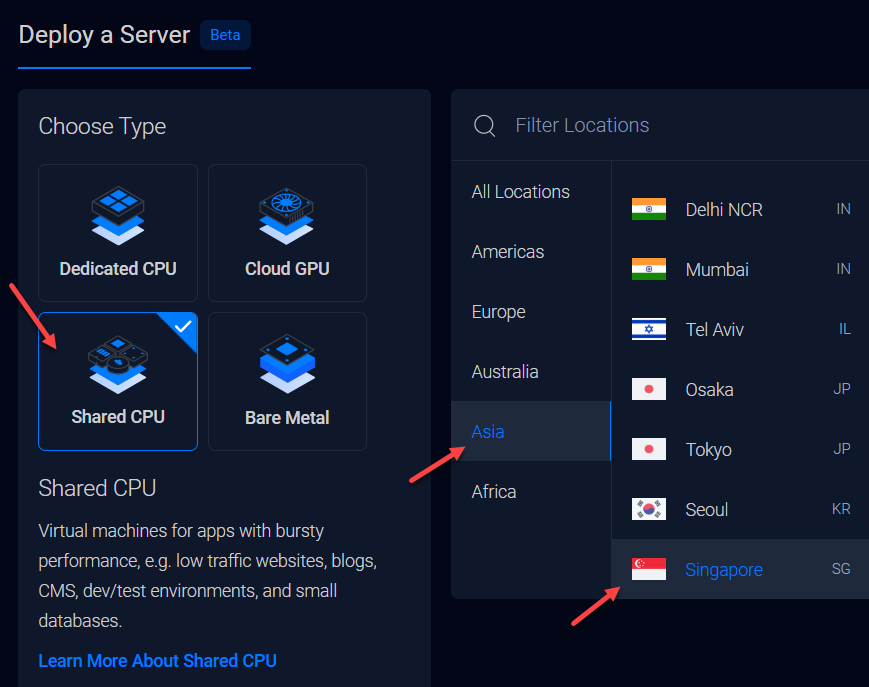
Task: Click the South Korea flag beside Seoul
Action: 648,509
